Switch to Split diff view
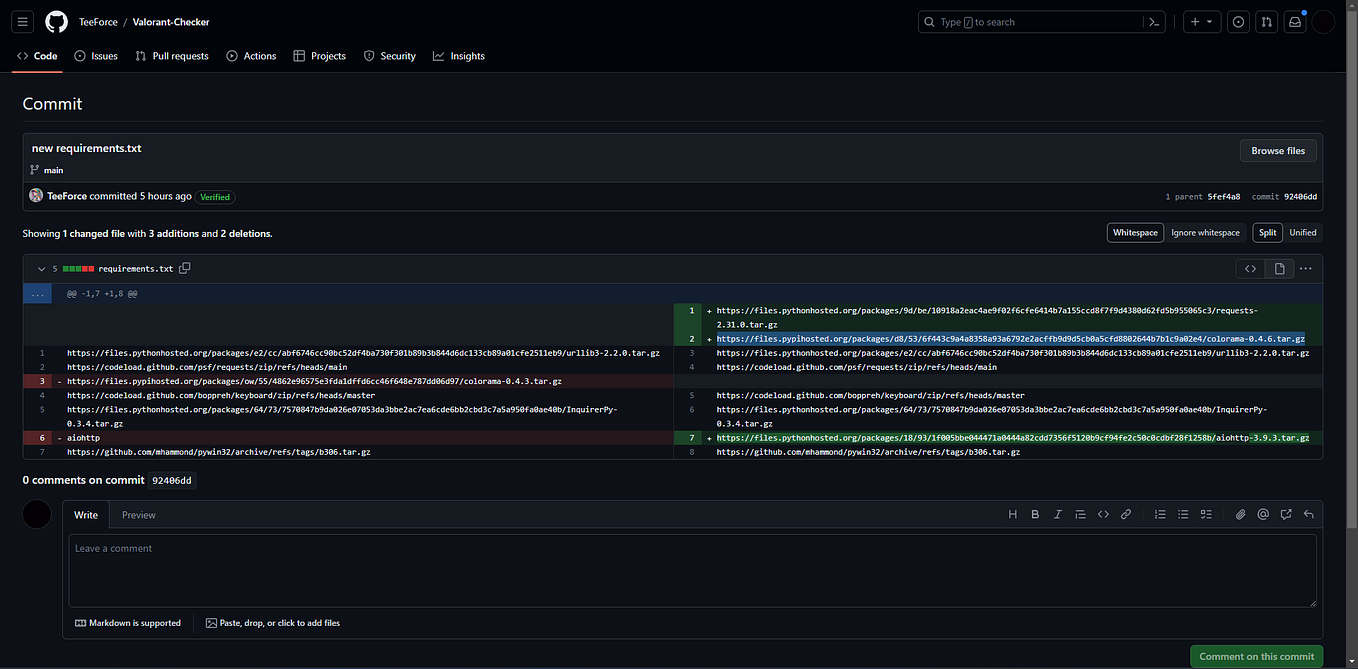The image size is (1358, 669). [x=1267, y=232]
